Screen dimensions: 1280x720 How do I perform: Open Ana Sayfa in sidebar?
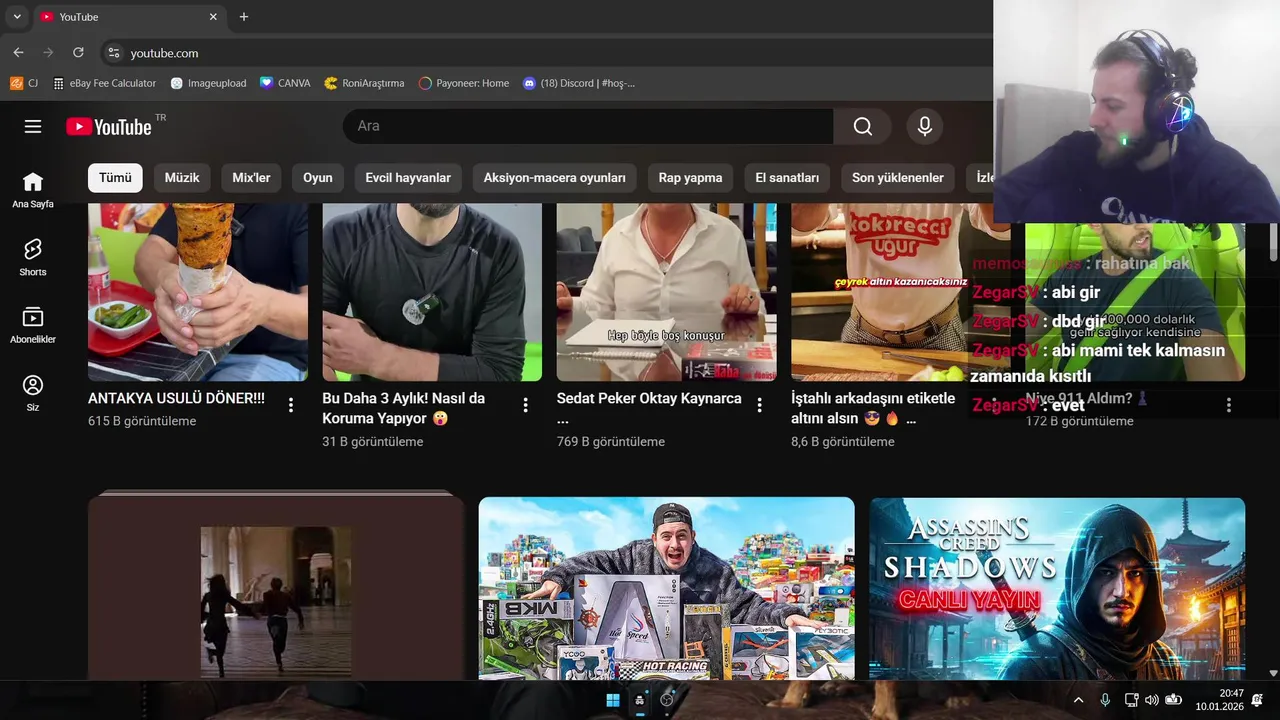tap(33, 190)
